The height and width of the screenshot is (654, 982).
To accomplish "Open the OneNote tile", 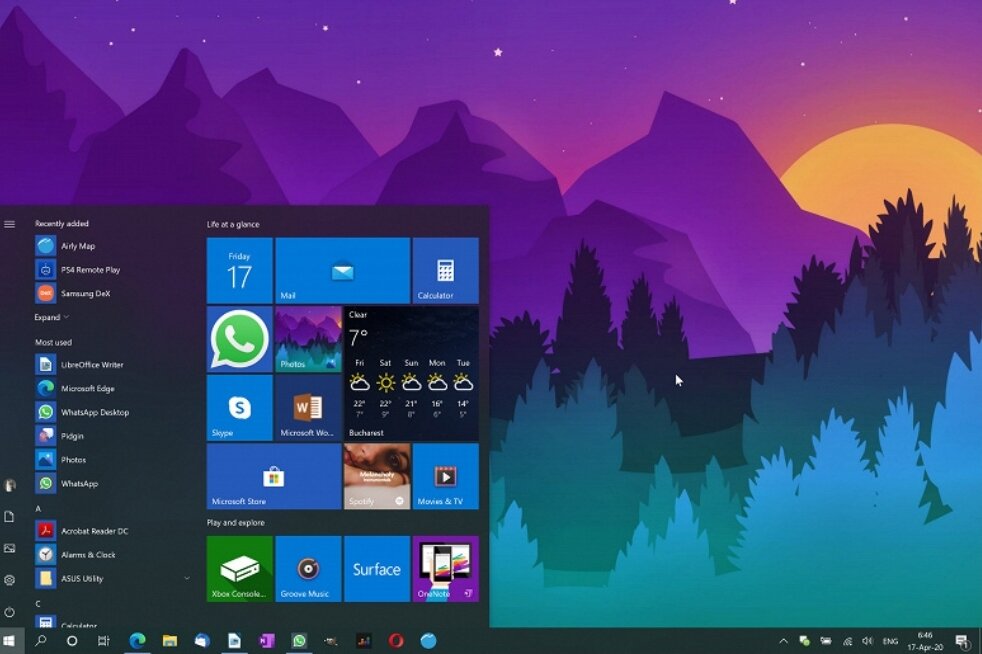I will pyautogui.click(x=445, y=569).
